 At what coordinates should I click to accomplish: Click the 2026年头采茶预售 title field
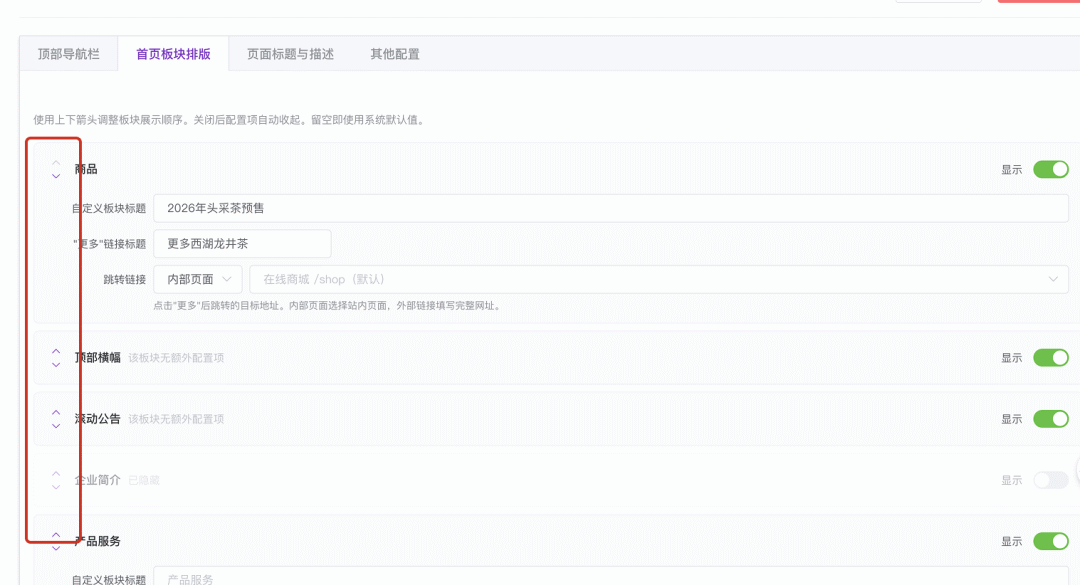point(611,208)
